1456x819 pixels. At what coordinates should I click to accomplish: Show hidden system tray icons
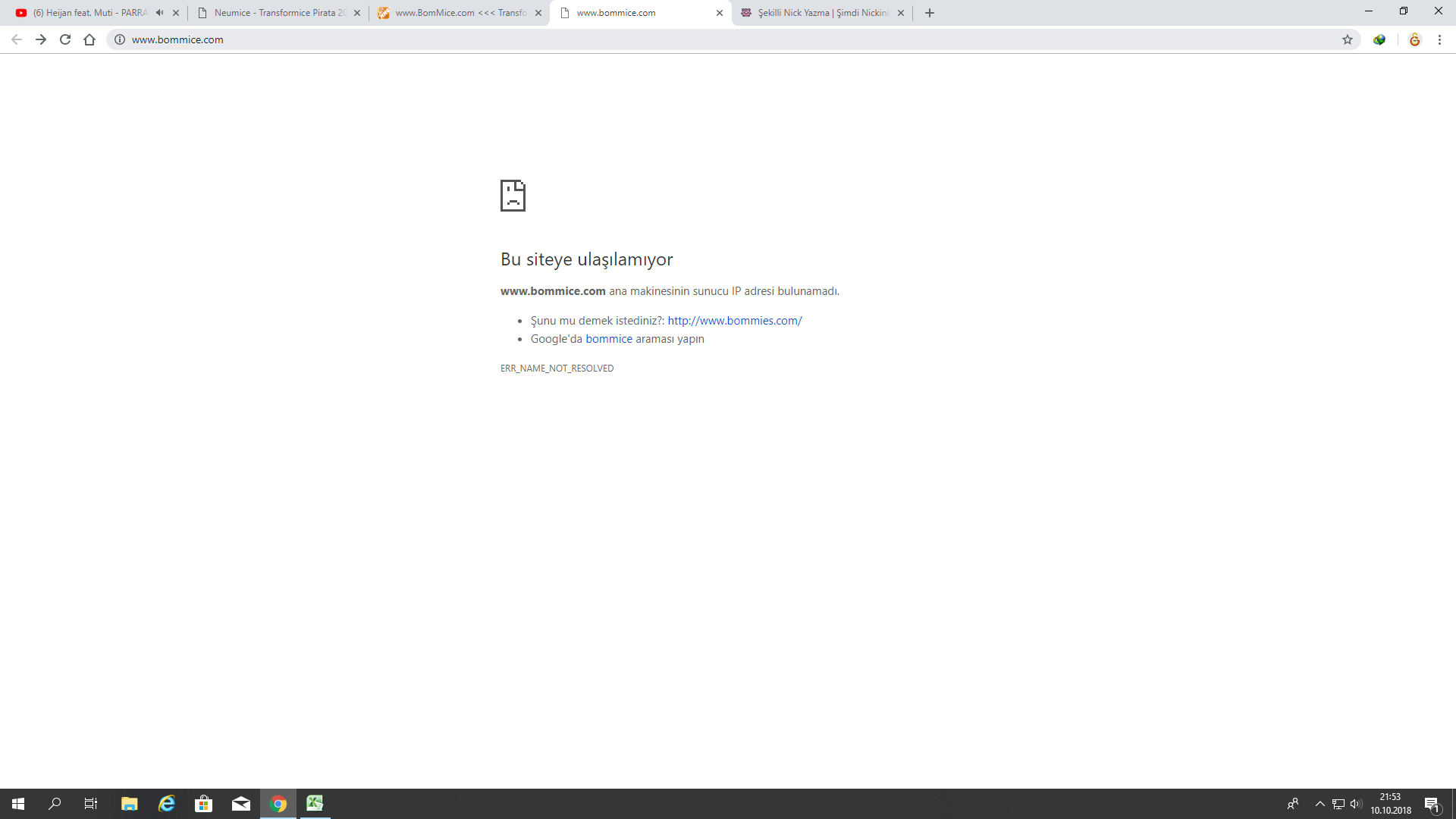click(1320, 804)
